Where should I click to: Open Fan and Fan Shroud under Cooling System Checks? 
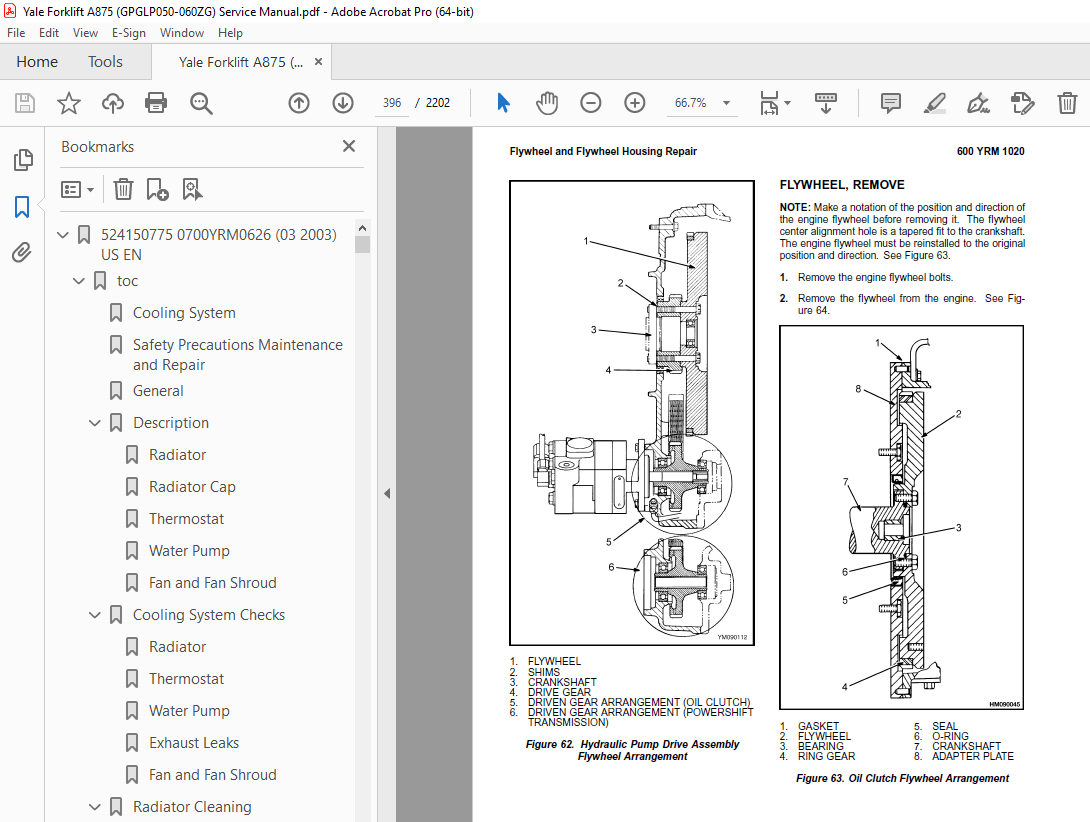tap(213, 775)
